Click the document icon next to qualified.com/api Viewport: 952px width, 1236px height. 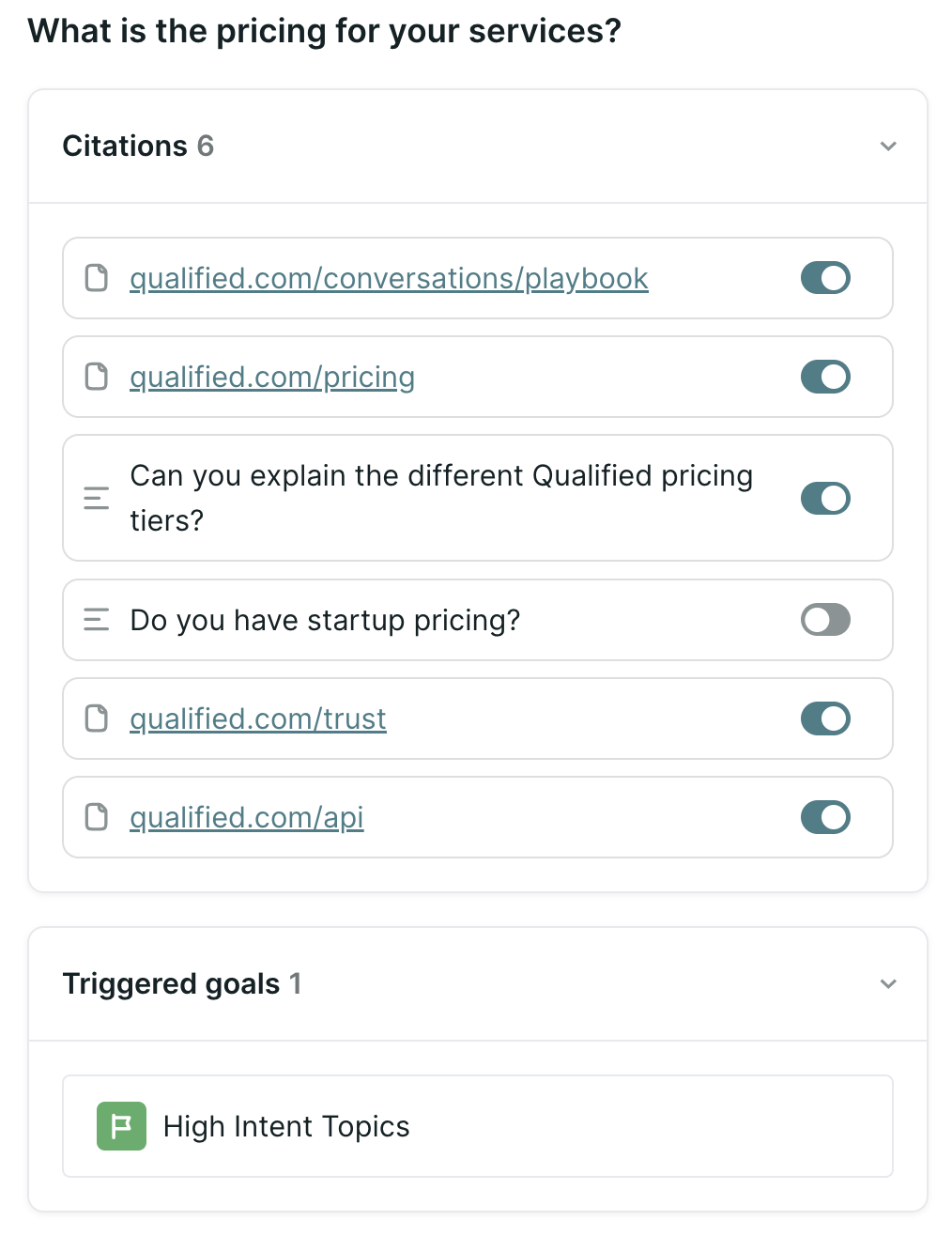97,817
